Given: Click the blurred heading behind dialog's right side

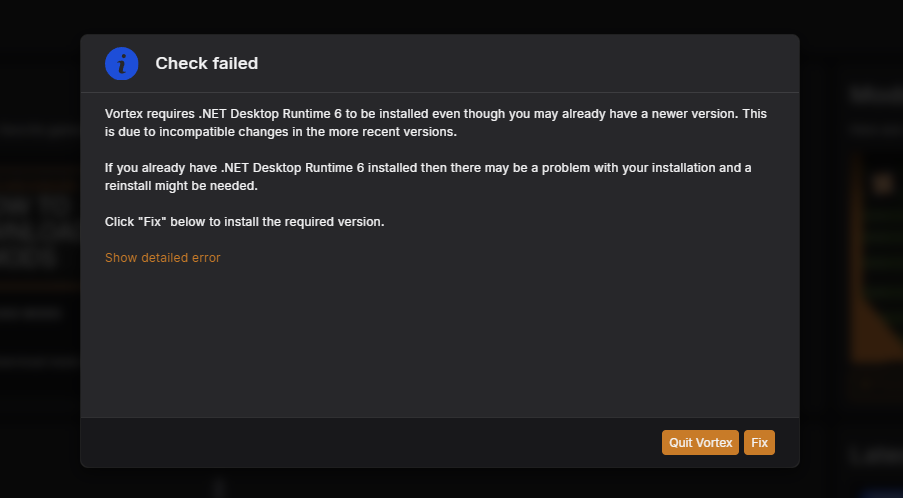Looking at the screenshot, I should 877,95.
